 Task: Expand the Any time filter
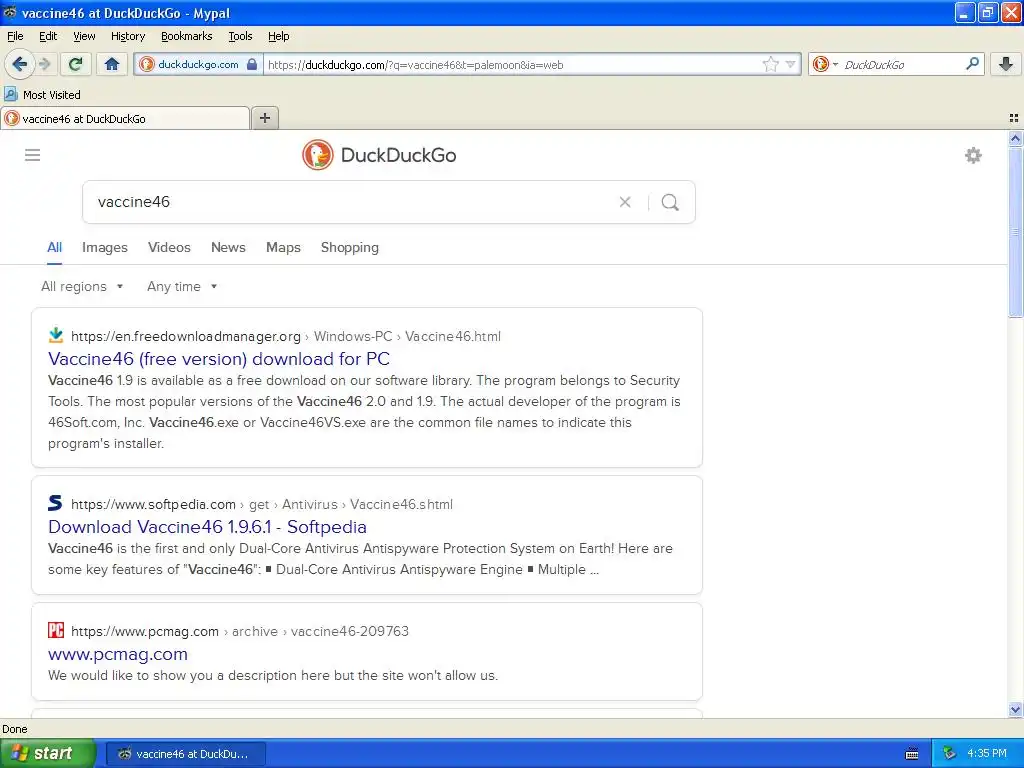pos(182,286)
